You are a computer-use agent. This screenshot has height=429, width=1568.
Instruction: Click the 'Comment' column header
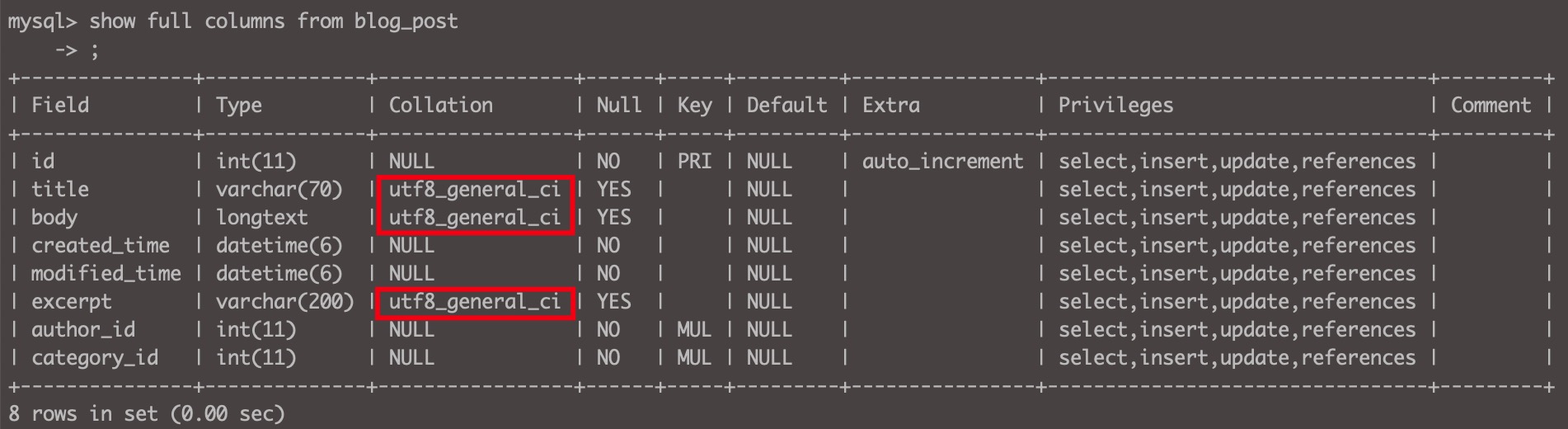(1490, 106)
